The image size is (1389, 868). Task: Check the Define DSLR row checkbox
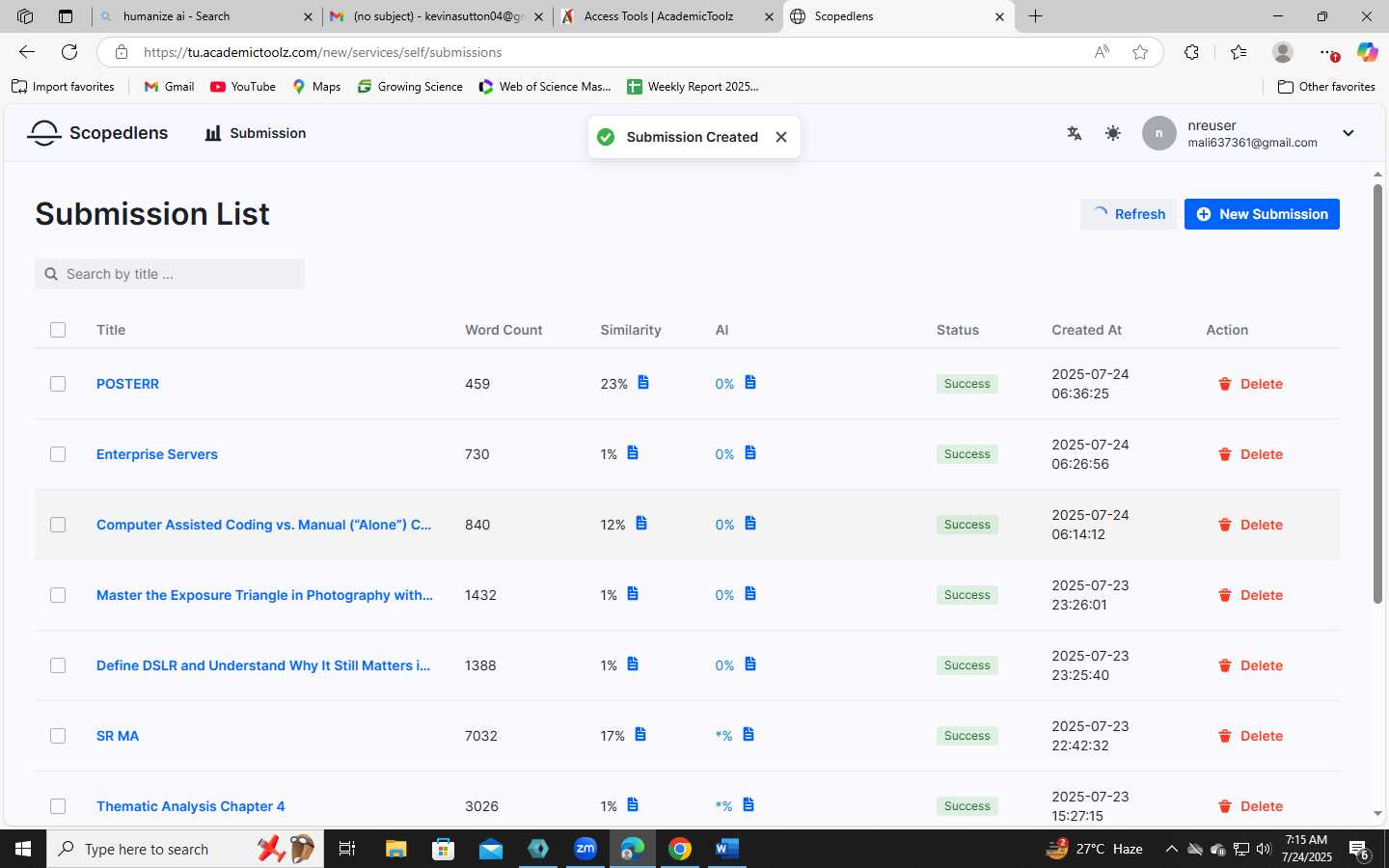58,665
